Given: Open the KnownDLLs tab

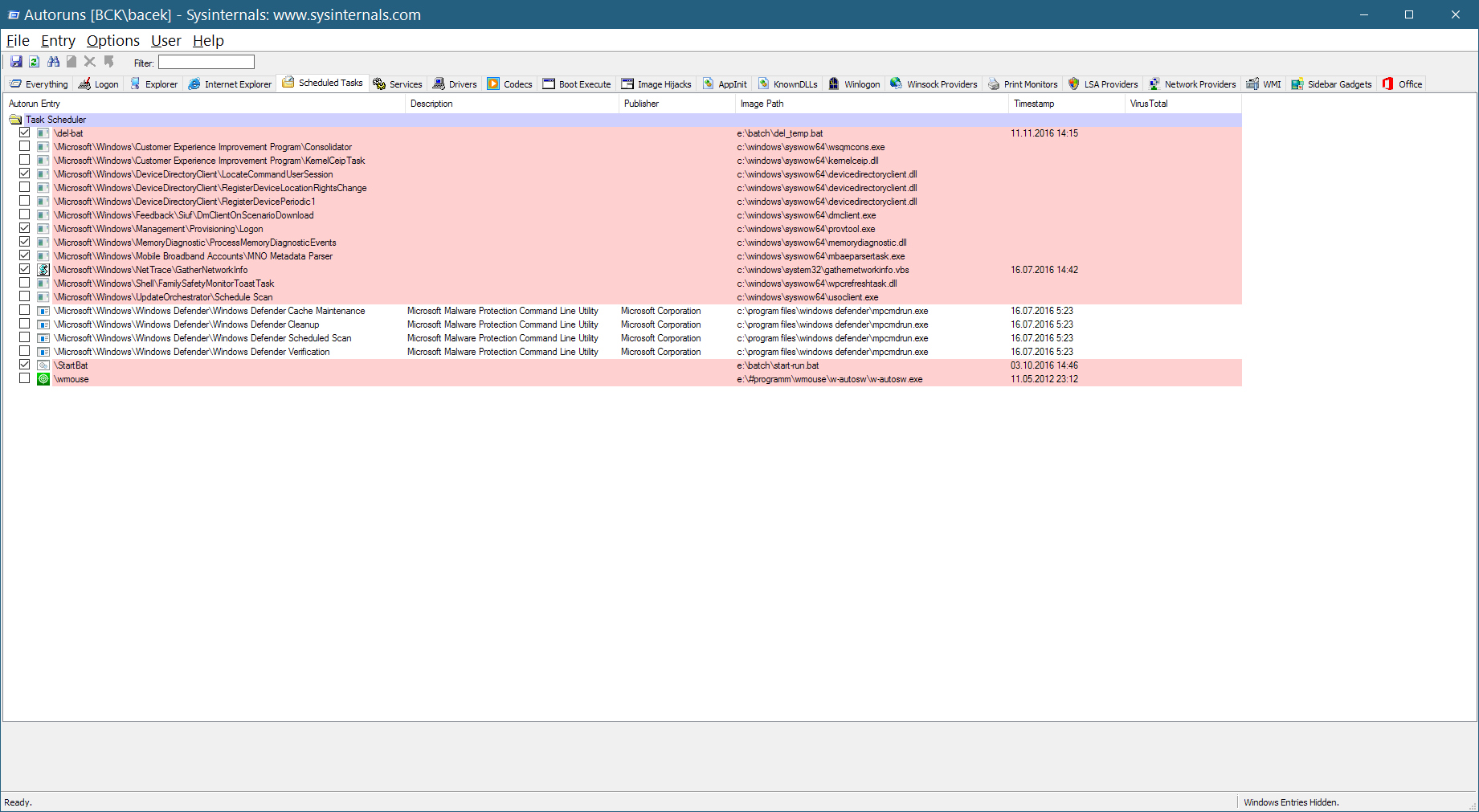Looking at the screenshot, I should pos(787,84).
